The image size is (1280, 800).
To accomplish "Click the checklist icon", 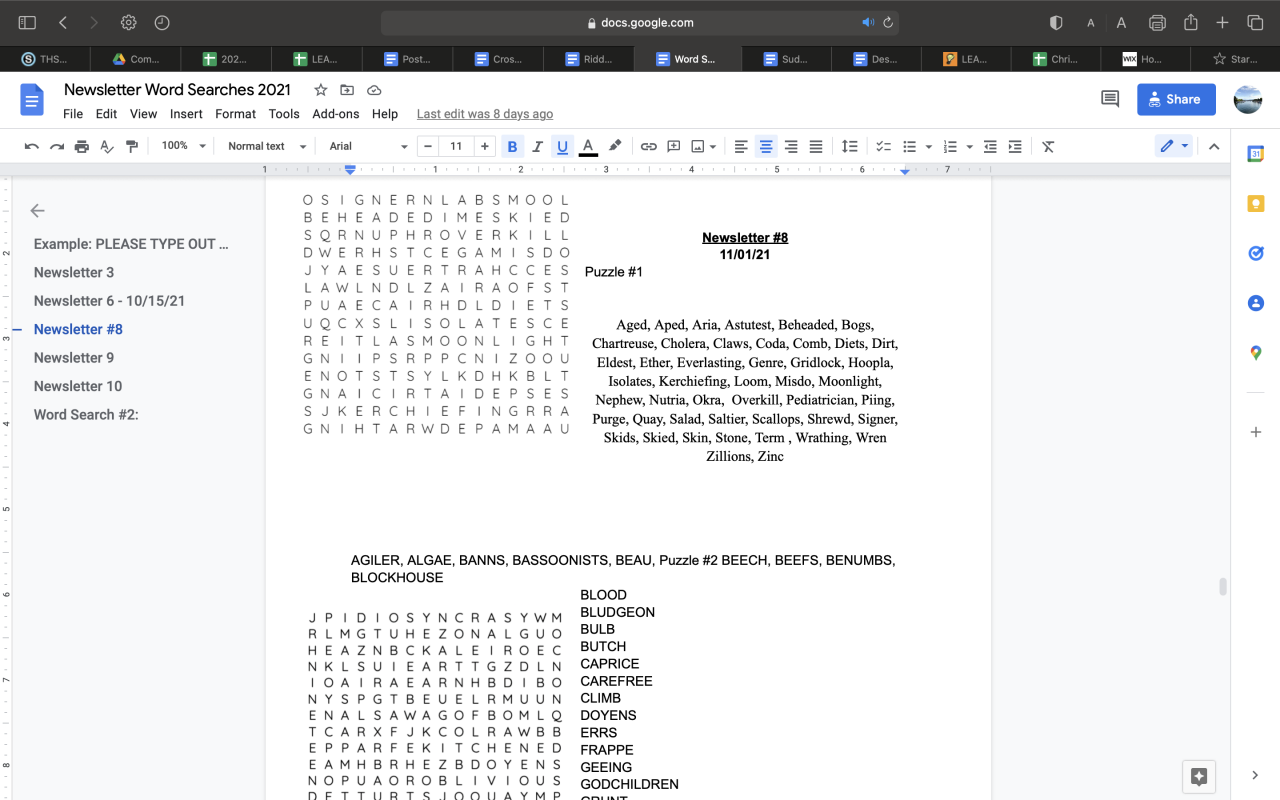I will click(x=883, y=146).
